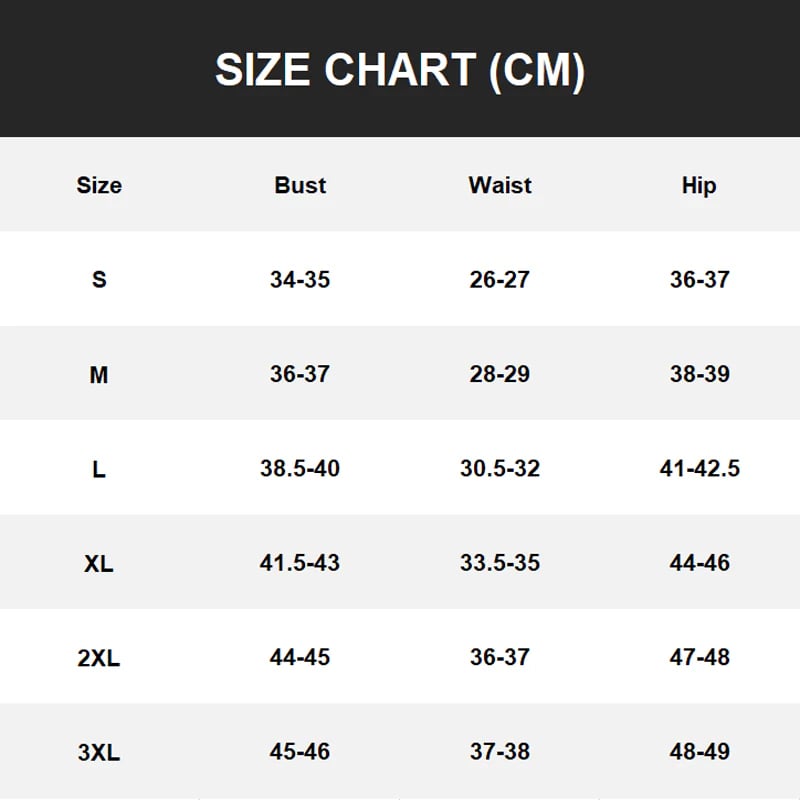Screen dimensions: 800x800
Task: Select hip value 41-42.5
Action: pyautogui.click(x=700, y=468)
